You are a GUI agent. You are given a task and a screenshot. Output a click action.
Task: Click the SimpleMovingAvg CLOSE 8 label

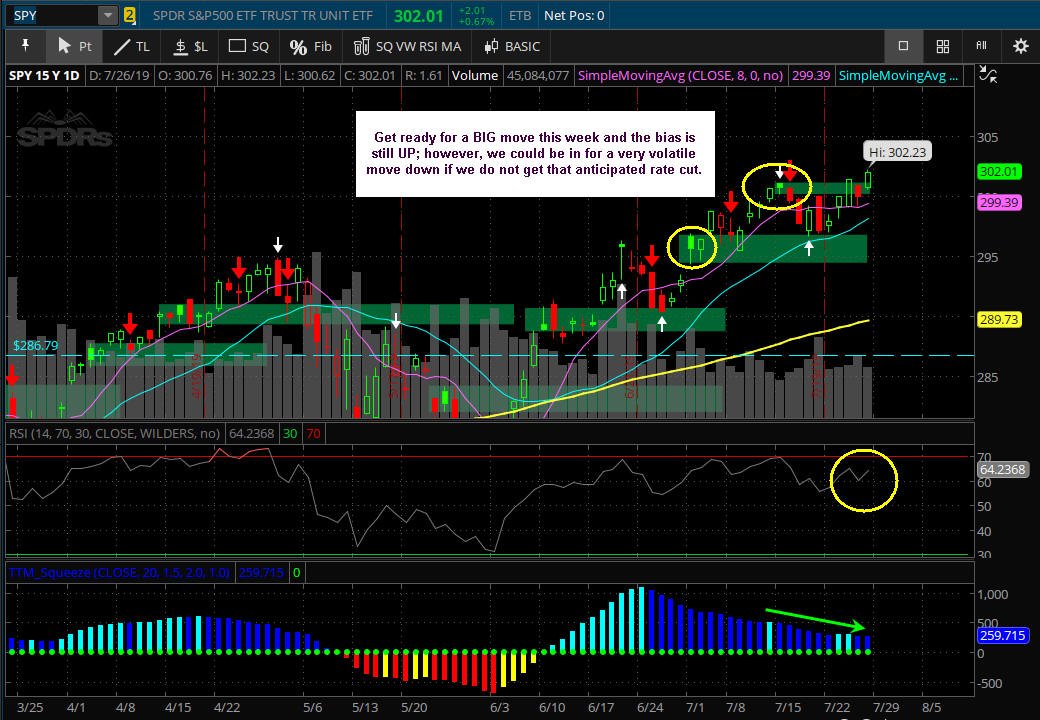(x=681, y=76)
